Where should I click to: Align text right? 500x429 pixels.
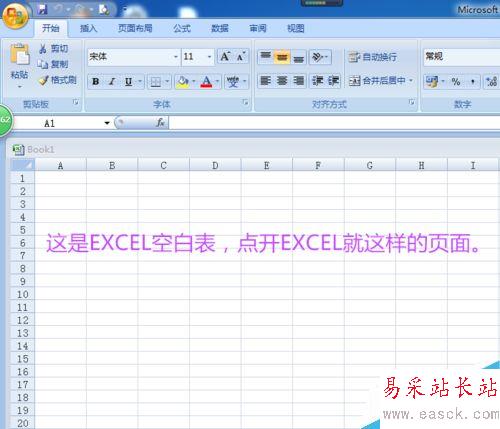click(299, 81)
